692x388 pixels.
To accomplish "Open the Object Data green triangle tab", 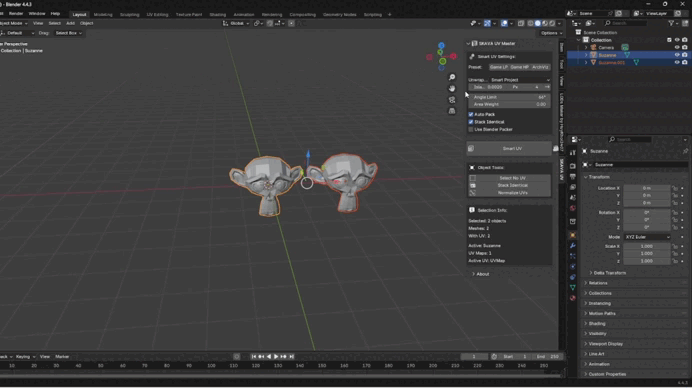I will pyautogui.click(x=572, y=287).
